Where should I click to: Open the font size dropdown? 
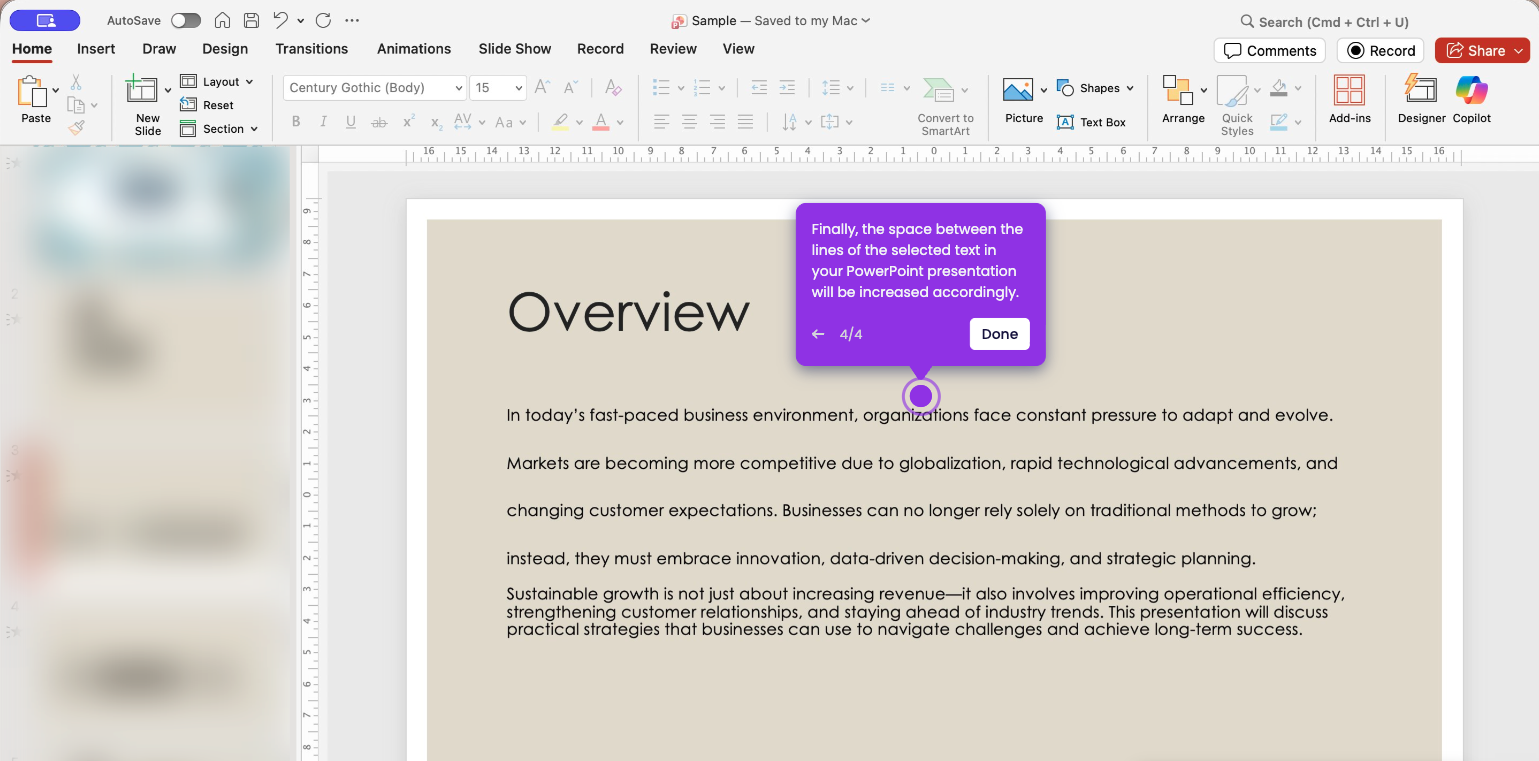(519, 88)
